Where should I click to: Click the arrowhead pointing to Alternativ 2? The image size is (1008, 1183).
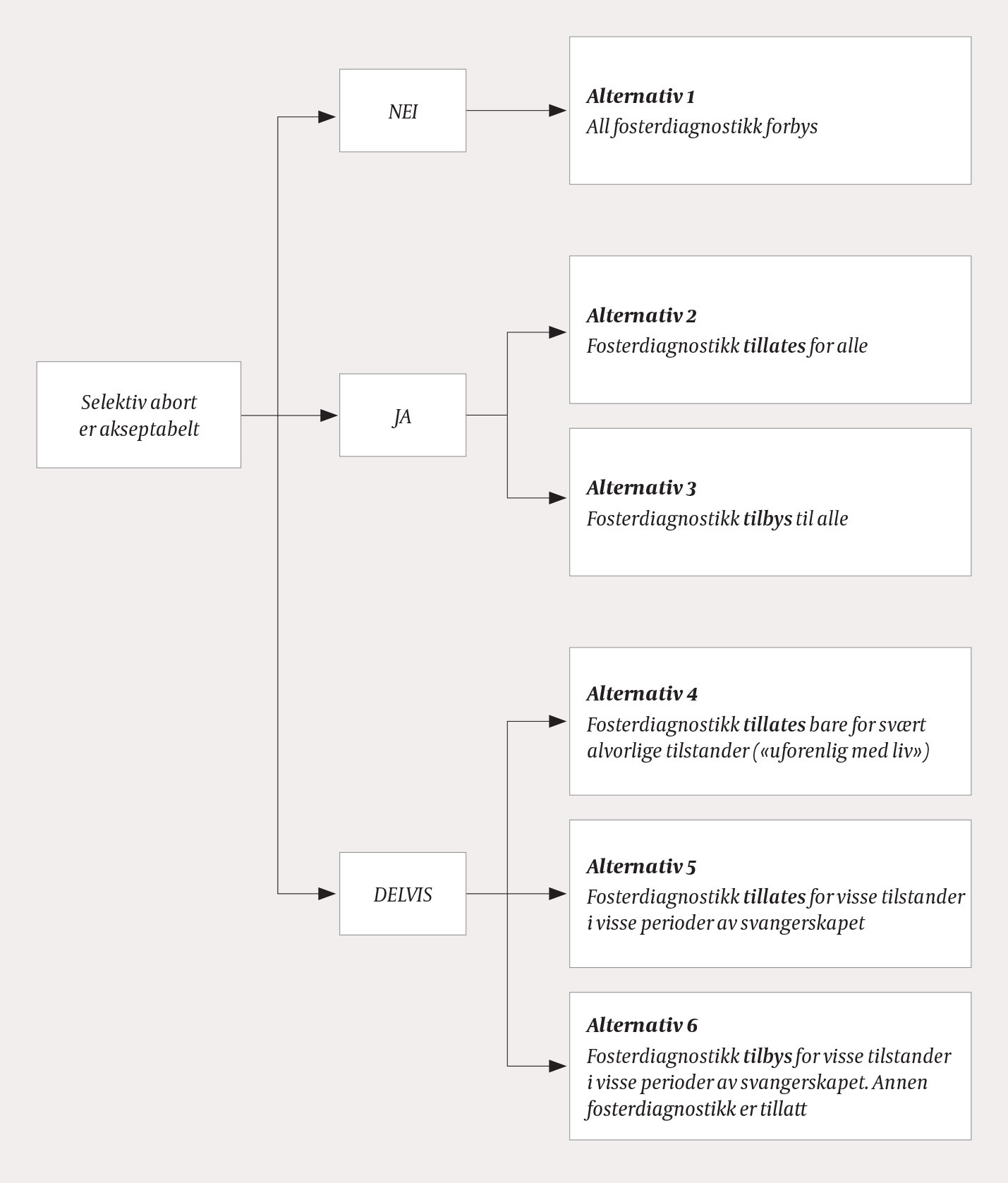558,332
